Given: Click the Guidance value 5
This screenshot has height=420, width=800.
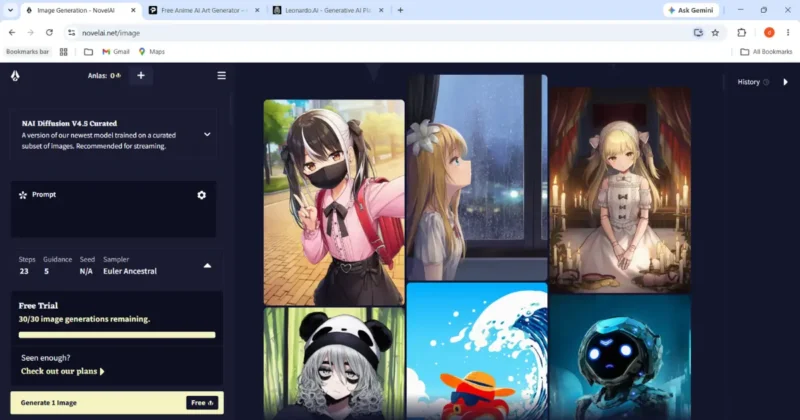Looking at the screenshot, I should point(46,271).
